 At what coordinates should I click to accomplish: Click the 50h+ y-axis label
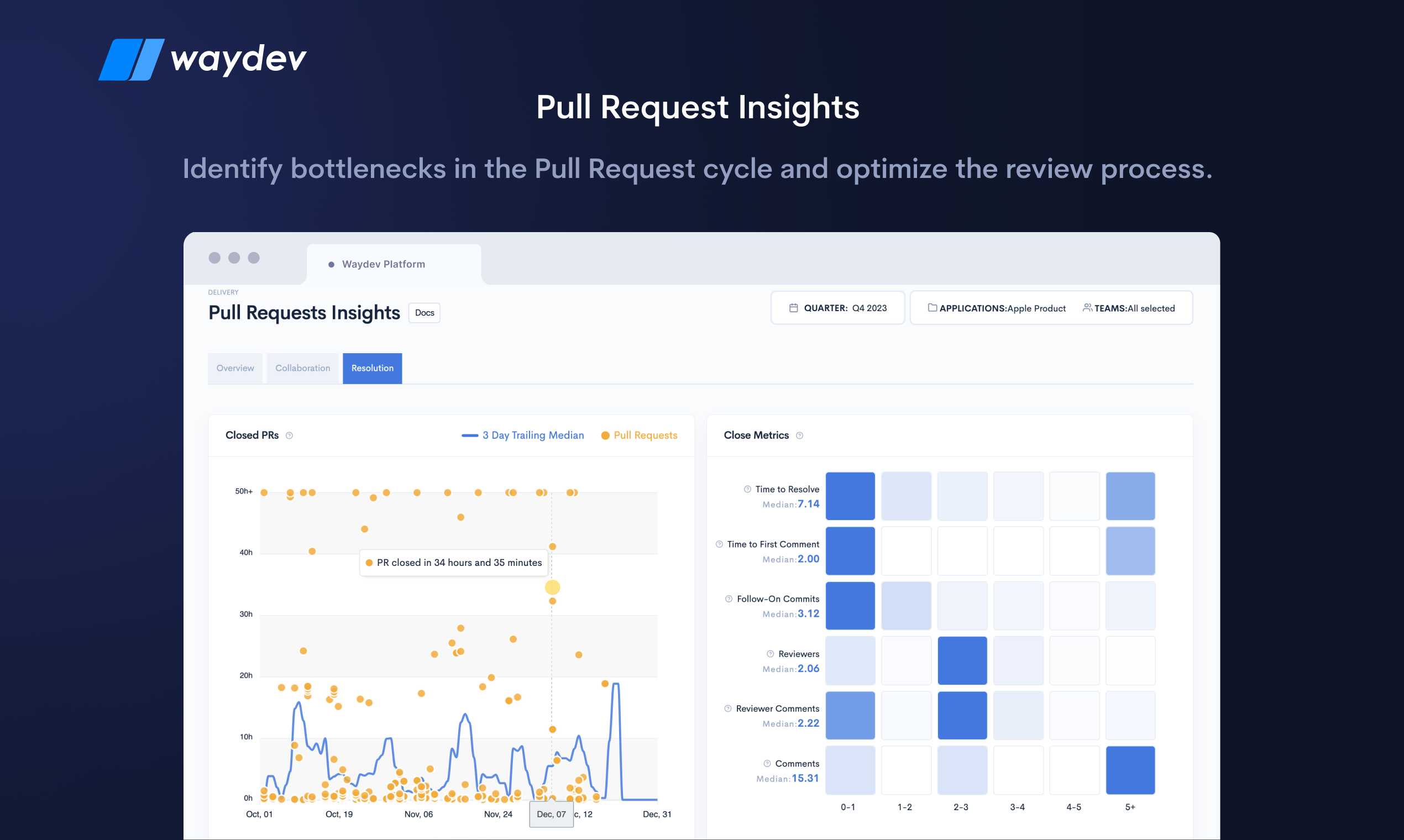coord(243,491)
